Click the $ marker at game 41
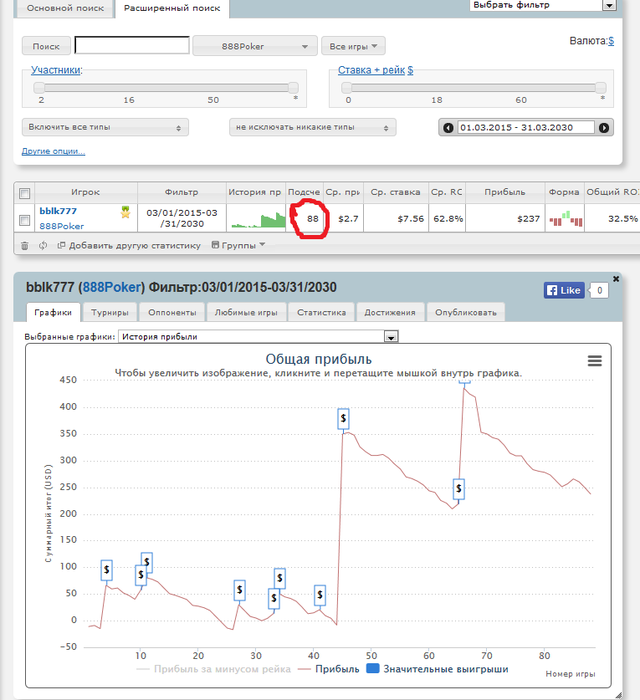 tap(320, 595)
